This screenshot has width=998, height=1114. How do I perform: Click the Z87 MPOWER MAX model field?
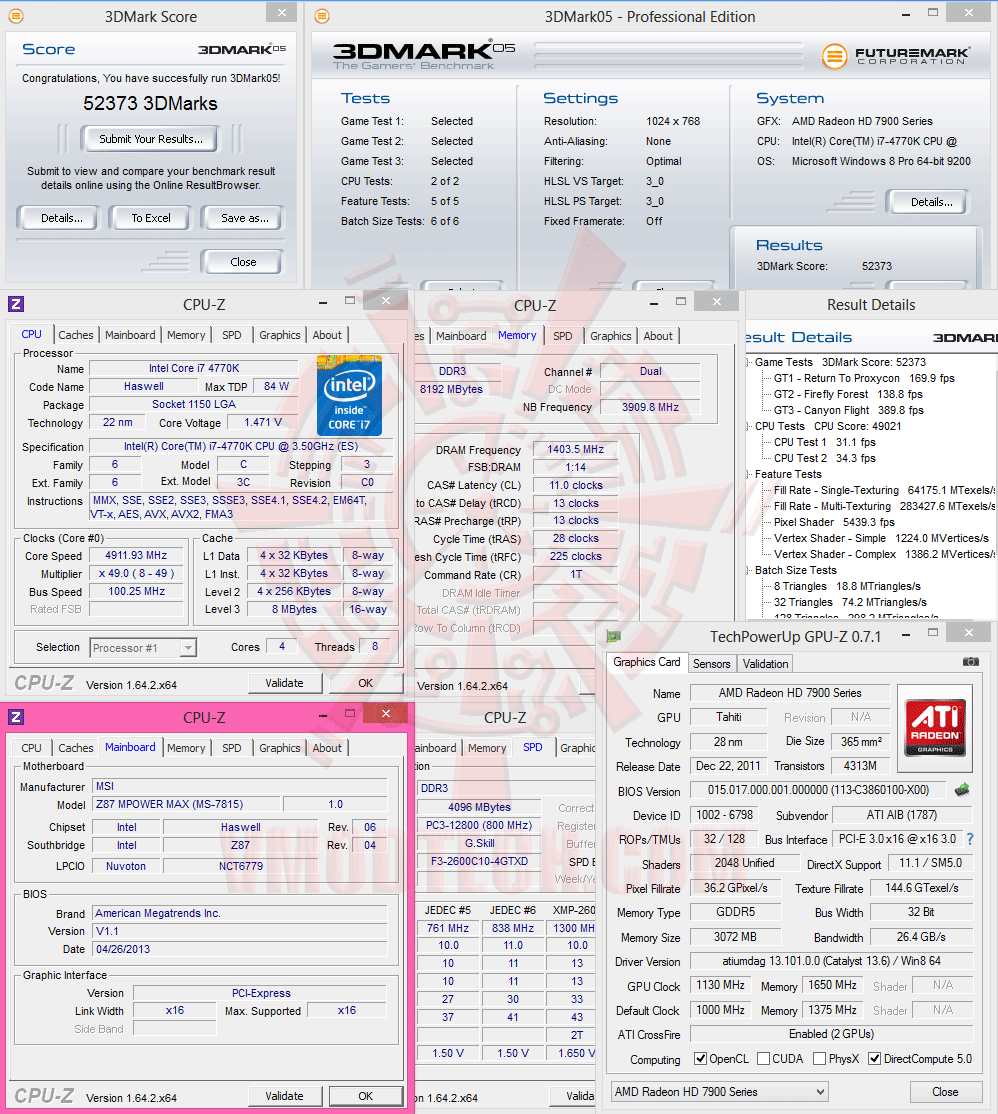click(186, 804)
